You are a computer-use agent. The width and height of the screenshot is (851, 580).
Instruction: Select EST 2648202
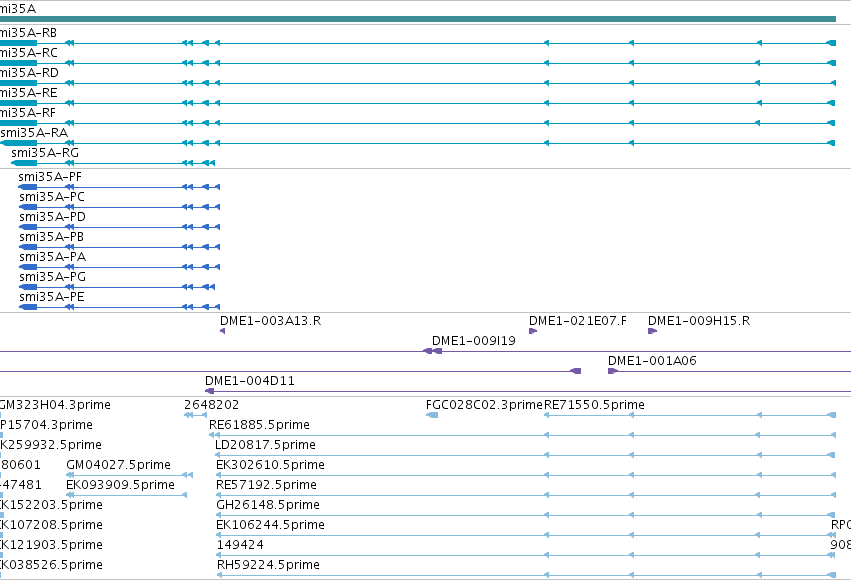(212, 405)
